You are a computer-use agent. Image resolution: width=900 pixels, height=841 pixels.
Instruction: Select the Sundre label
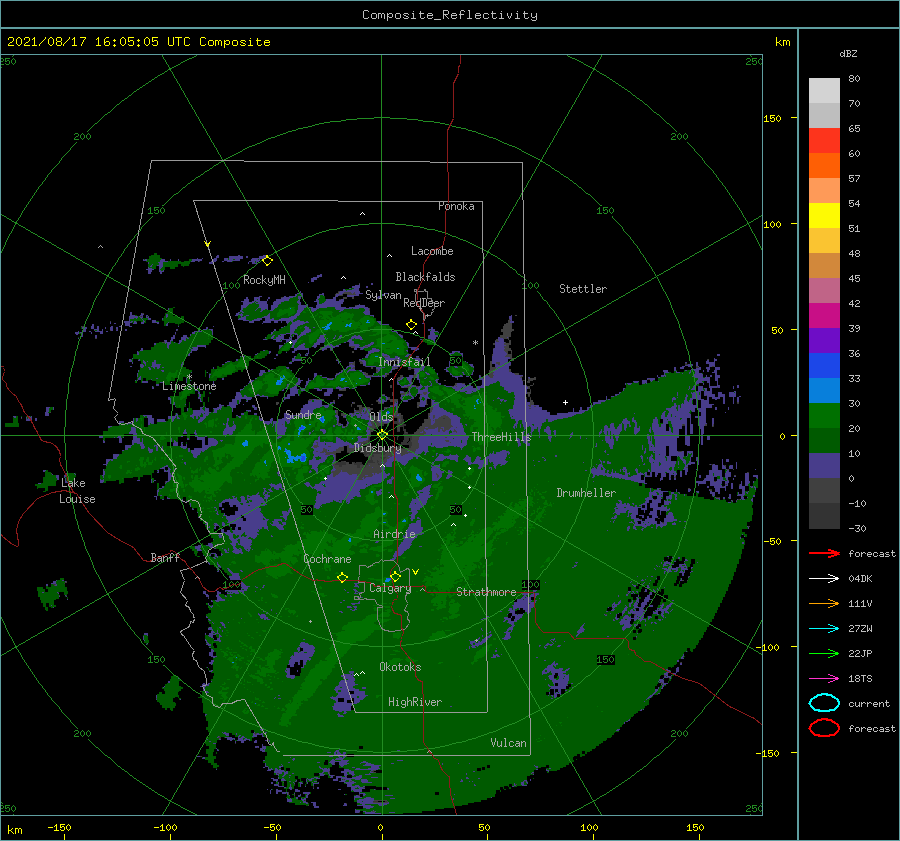click(x=303, y=414)
